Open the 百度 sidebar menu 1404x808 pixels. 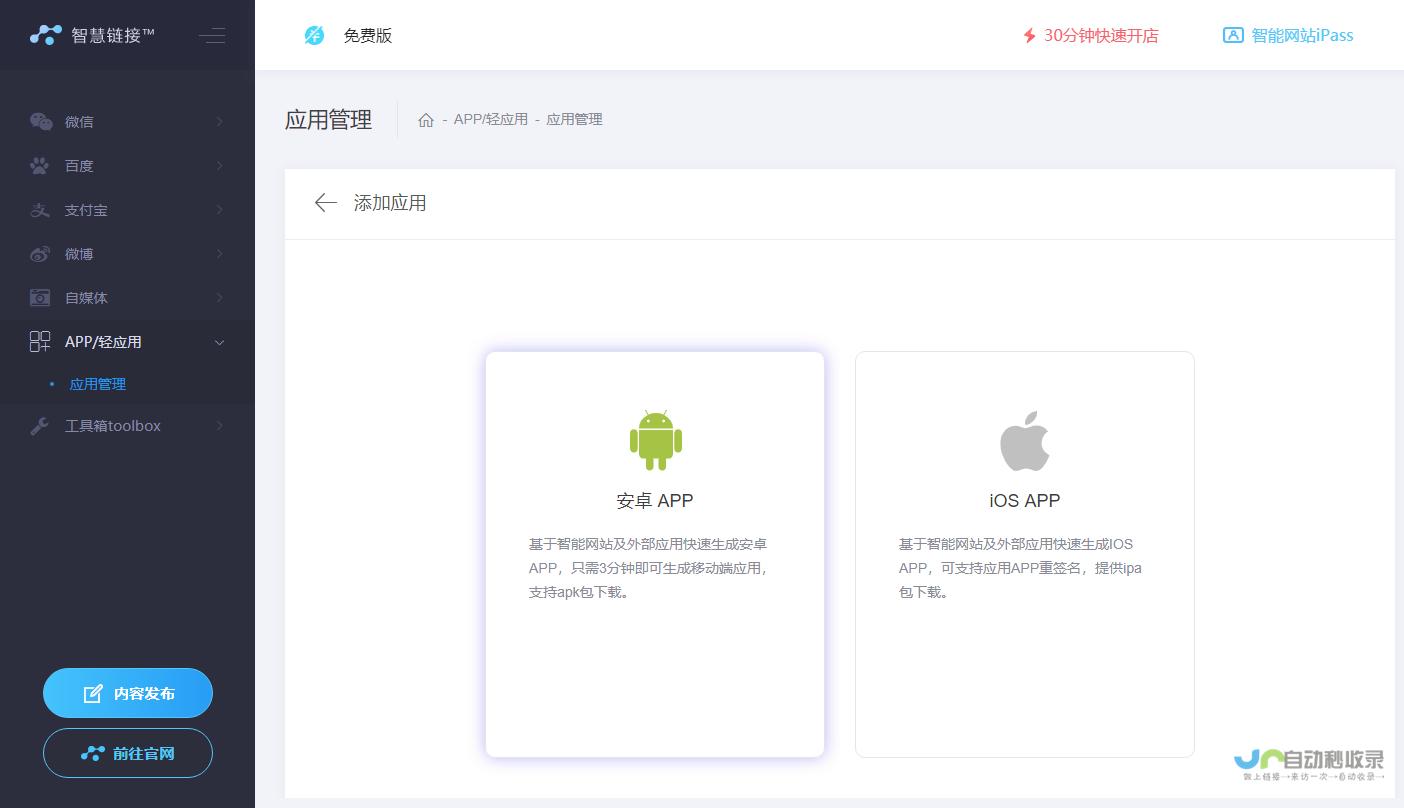coord(127,166)
